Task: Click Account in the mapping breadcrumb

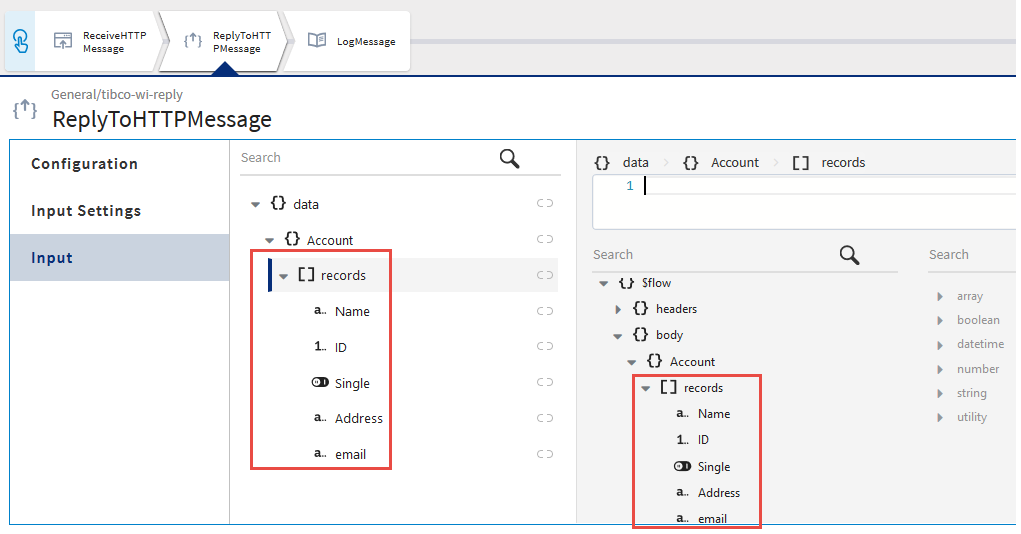Action: coord(734,162)
